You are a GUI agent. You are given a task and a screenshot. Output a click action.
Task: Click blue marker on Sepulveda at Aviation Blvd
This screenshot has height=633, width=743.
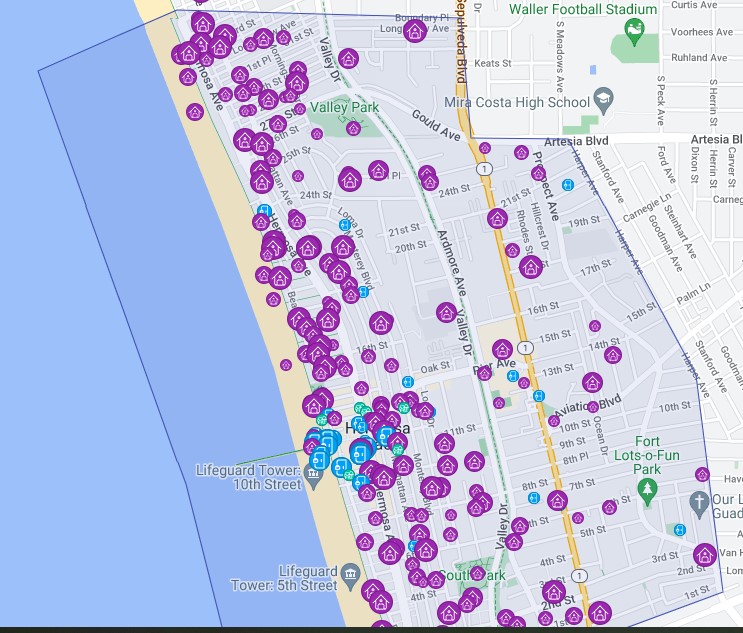539,396
